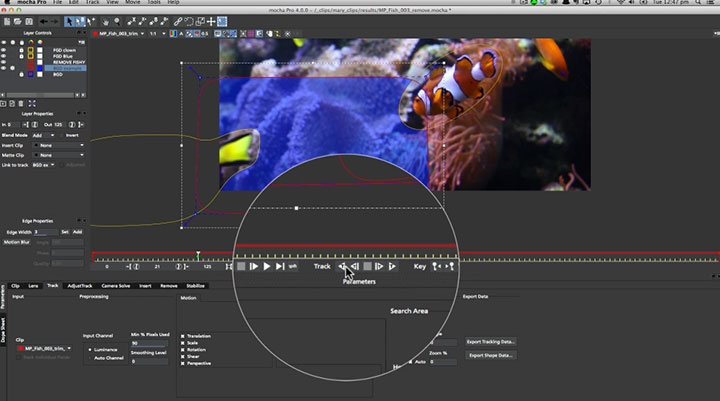Click the Play forward button
Screen dimensions: 720x401
(267, 266)
